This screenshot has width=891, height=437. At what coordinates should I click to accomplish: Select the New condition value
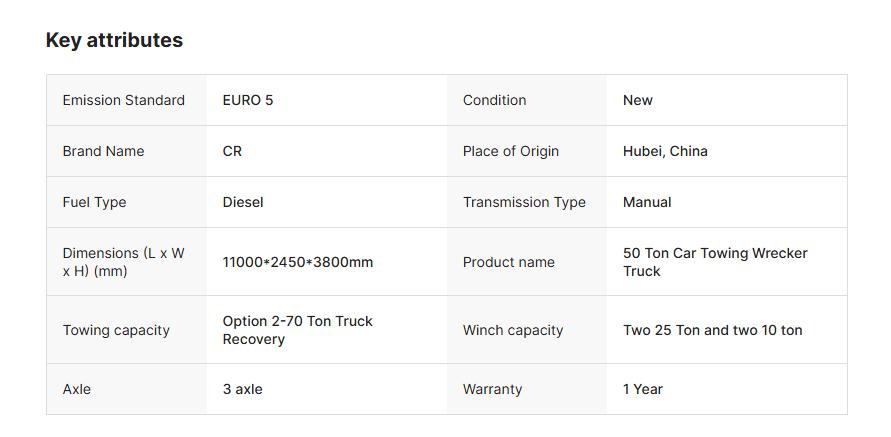click(637, 100)
